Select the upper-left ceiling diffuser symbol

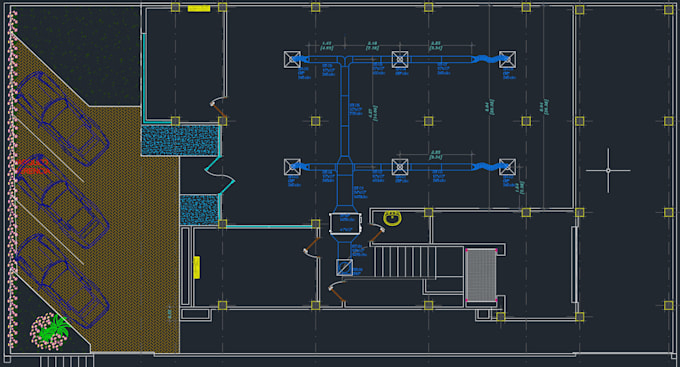[292, 59]
